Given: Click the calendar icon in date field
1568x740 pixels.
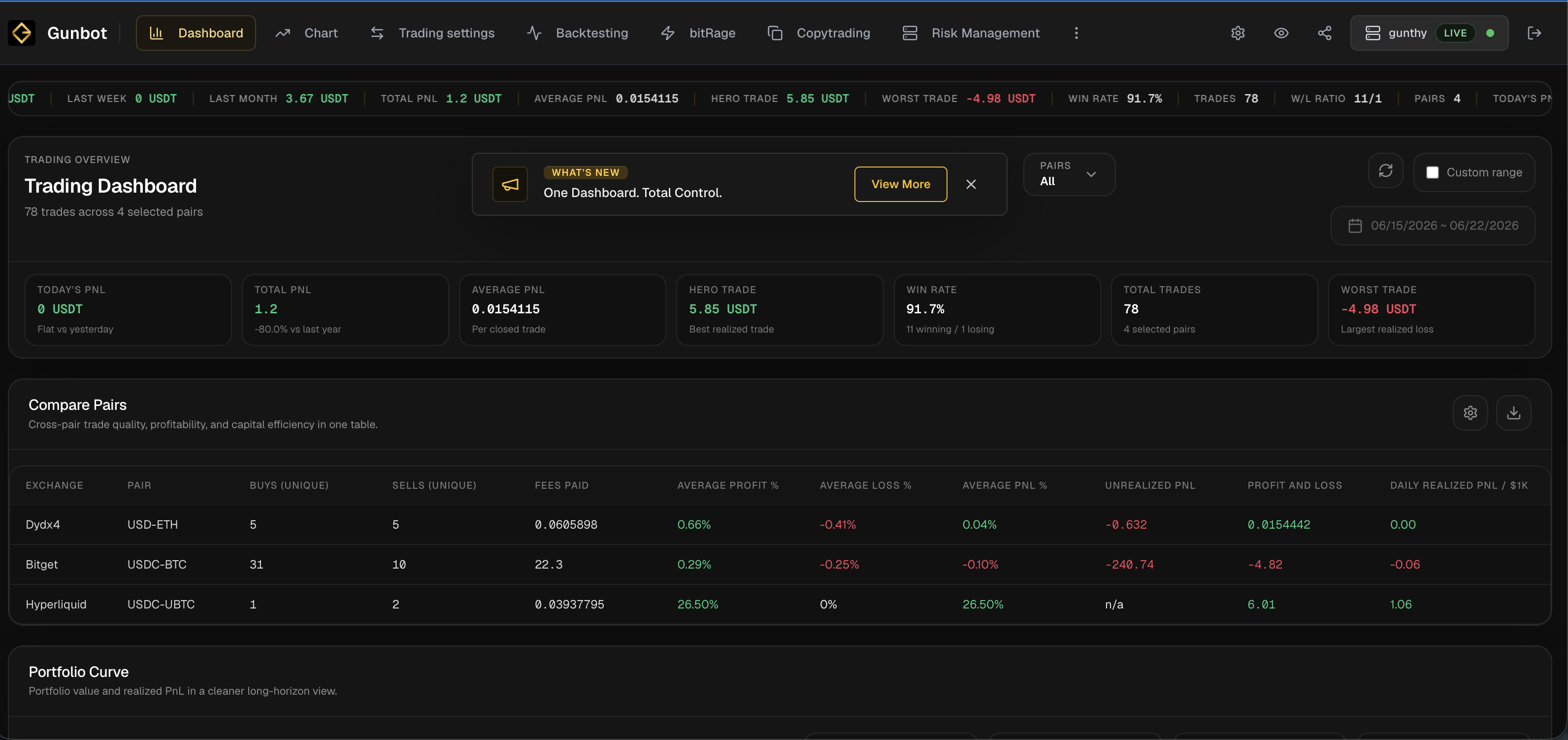Looking at the screenshot, I should click(x=1355, y=225).
